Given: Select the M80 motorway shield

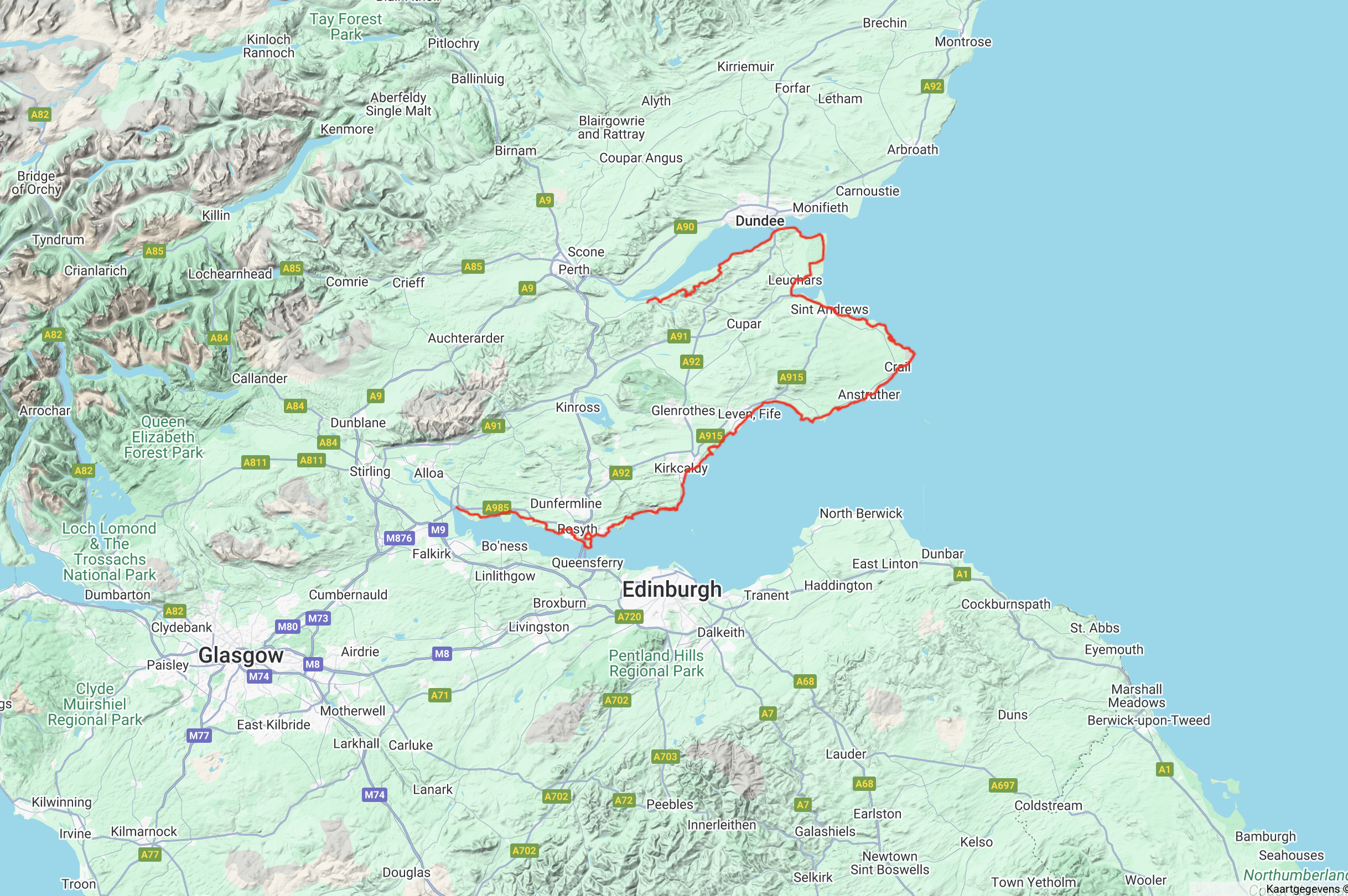Looking at the screenshot, I should coord(288,626).
